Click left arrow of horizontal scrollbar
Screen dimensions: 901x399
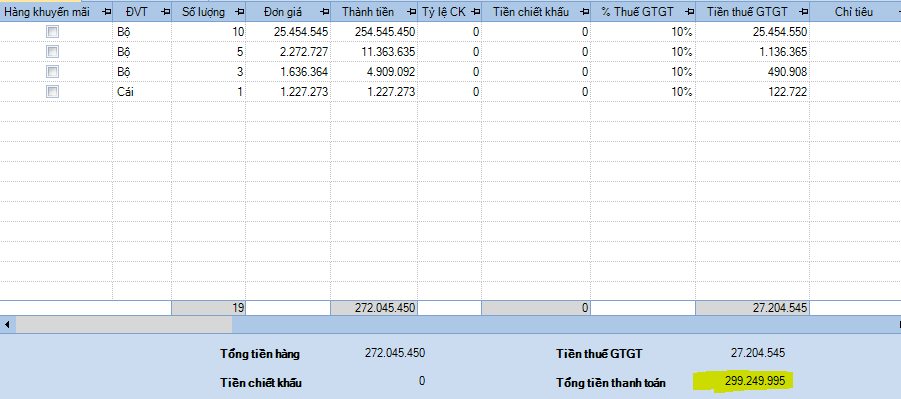point(6,325)
